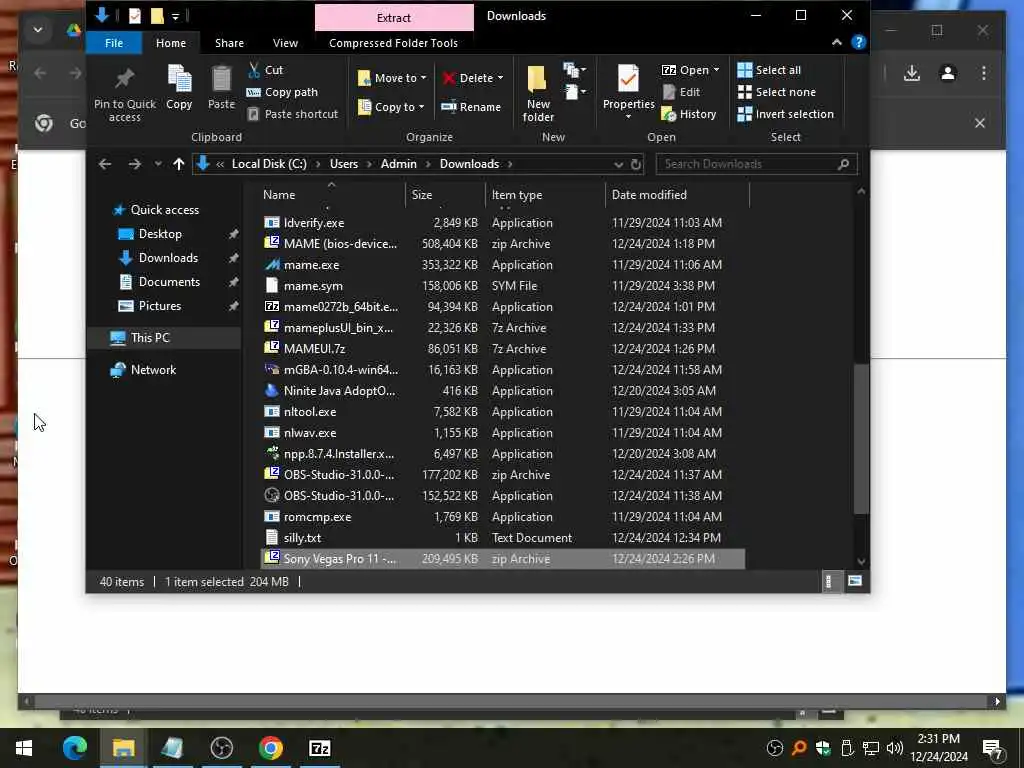Screen dimensions: 1024x768
Task: Switch to details view icon in status bar
Action: pyautogui.click(x=829, y=581)
